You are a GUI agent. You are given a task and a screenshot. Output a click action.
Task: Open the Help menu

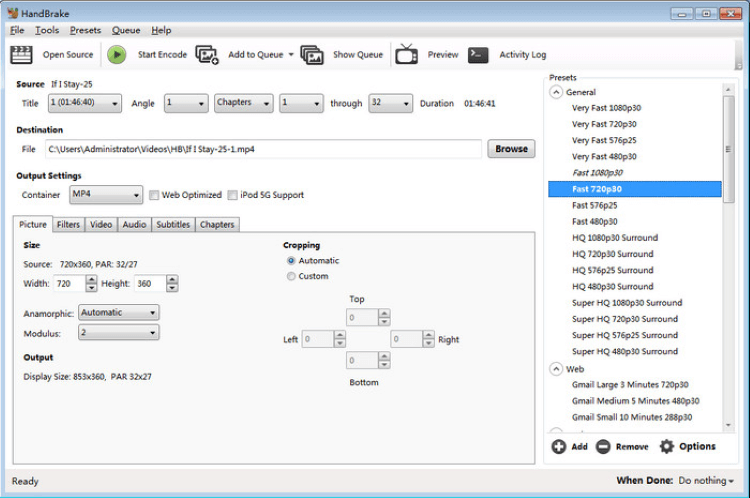click(x=161, y=30)
